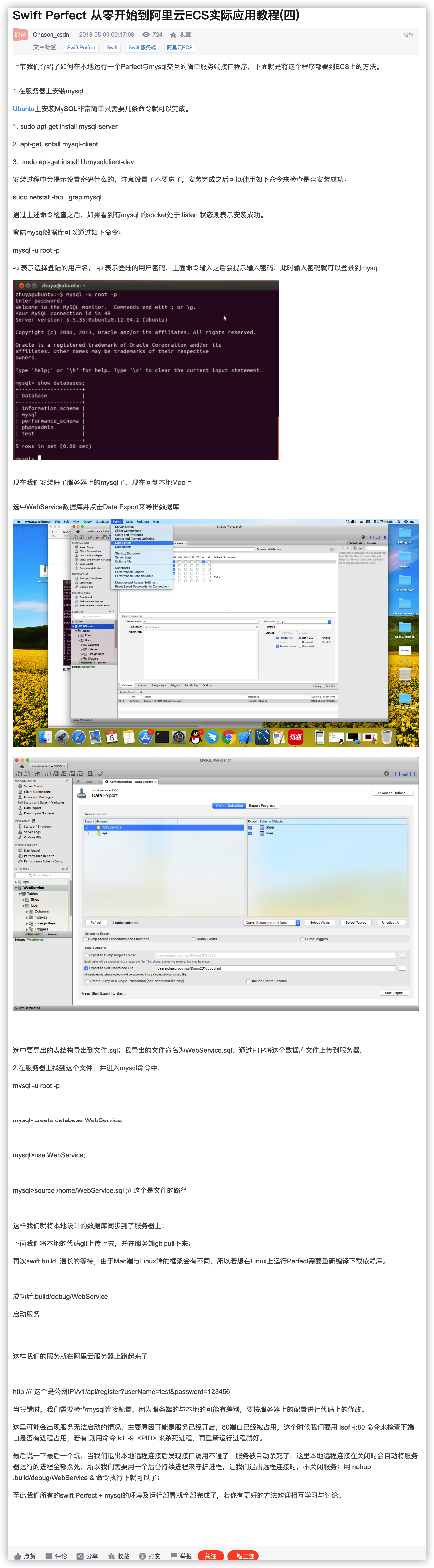Viewport: 434px width, 1568px height.
Task: Click the Finder icon in the screenshot's Dock
Action: tap(45, 737)
